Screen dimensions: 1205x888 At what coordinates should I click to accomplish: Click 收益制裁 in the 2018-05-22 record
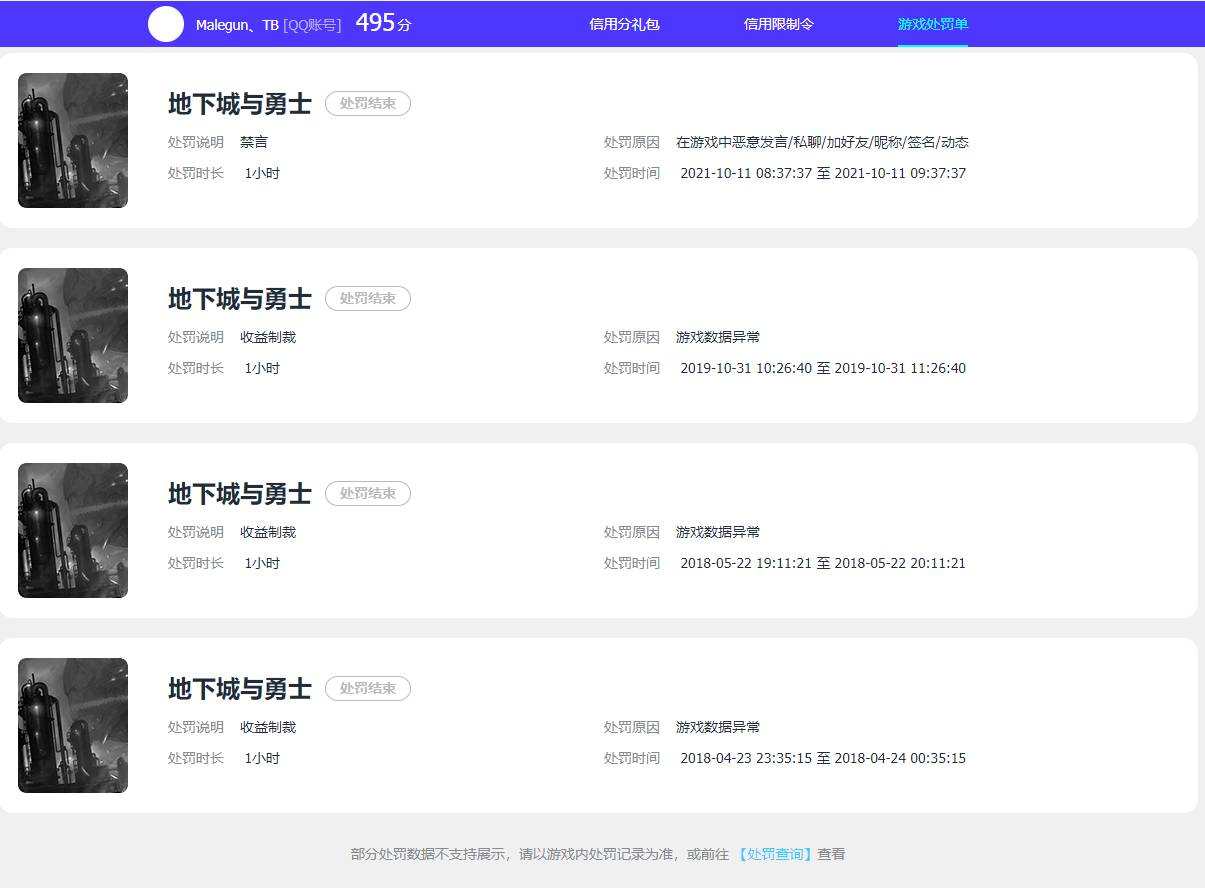point(268,532)
